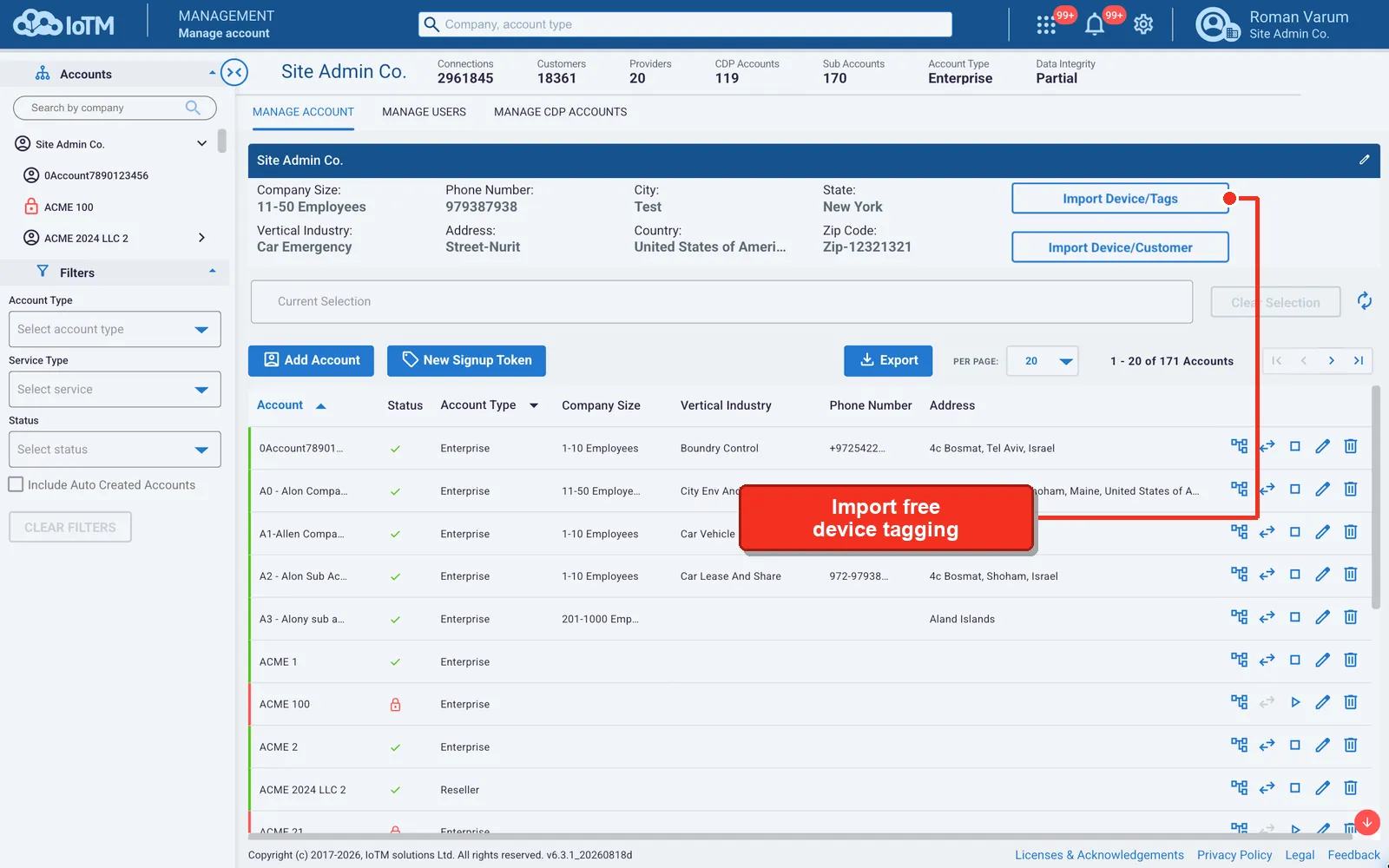The width and height of the screenshot is (1389, 868).
Task: Enable Include Auto Created Accounts checkbox
Action: 16,484
